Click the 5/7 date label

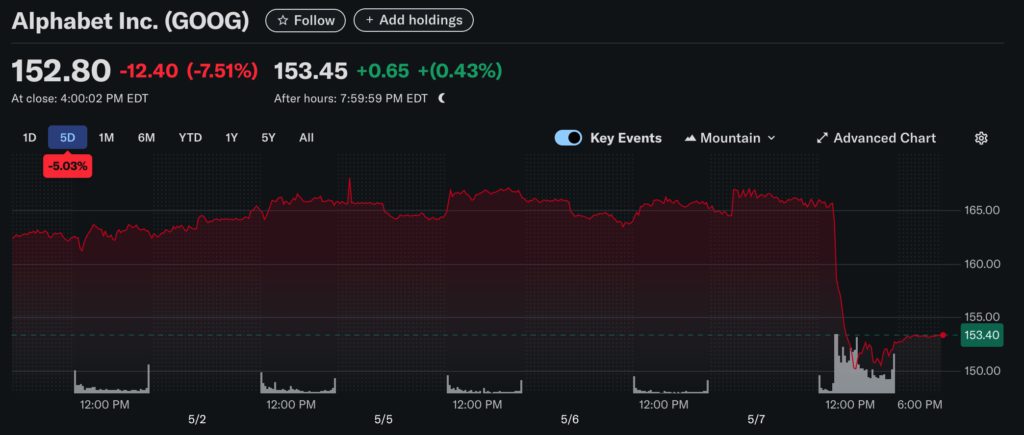pos(756,419)
